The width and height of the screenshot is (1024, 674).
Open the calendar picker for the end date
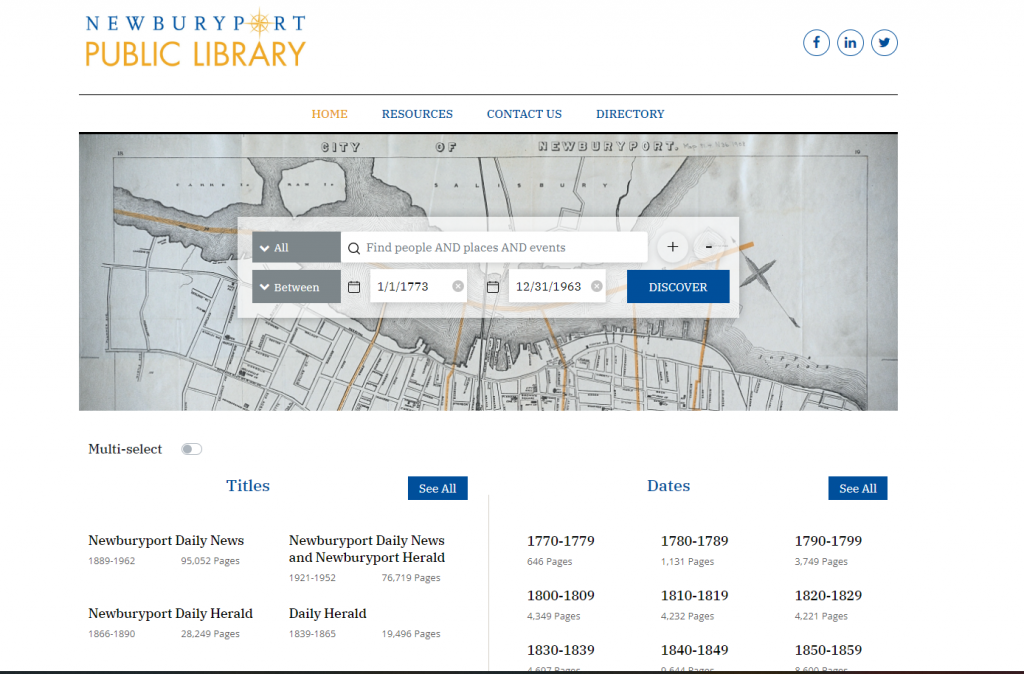(493, 286)
